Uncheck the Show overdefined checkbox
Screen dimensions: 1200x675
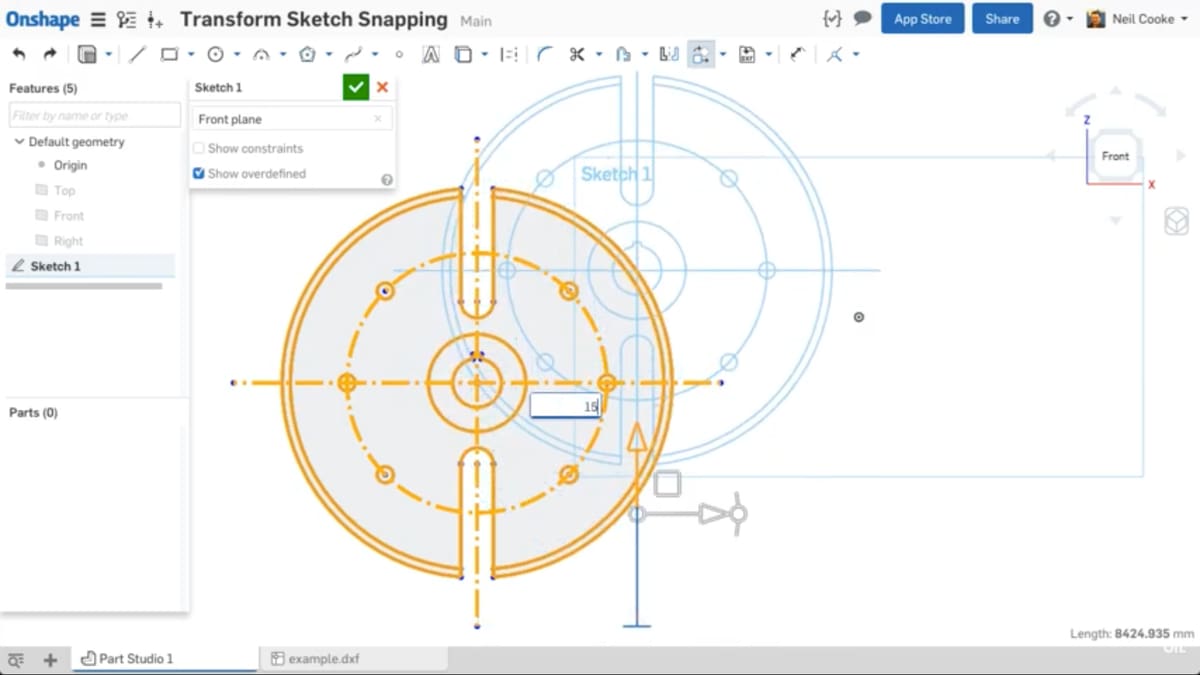(199, 174)
